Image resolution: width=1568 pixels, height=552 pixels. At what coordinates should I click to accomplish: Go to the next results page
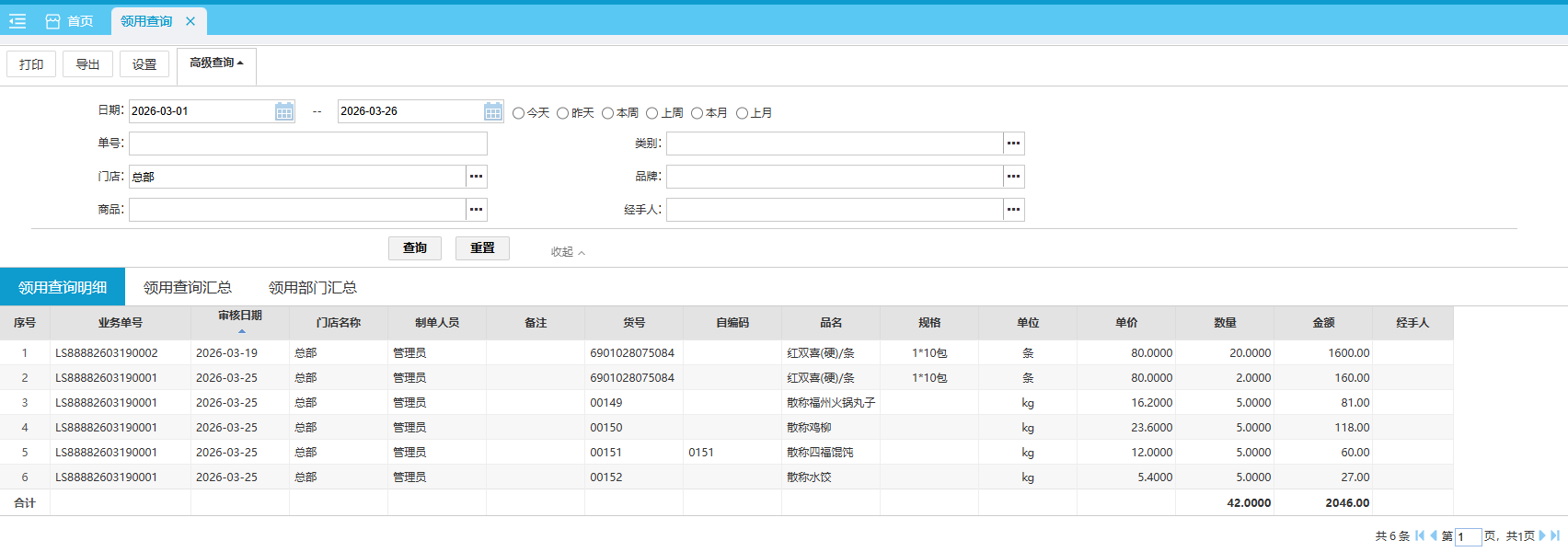(1542, 535)
